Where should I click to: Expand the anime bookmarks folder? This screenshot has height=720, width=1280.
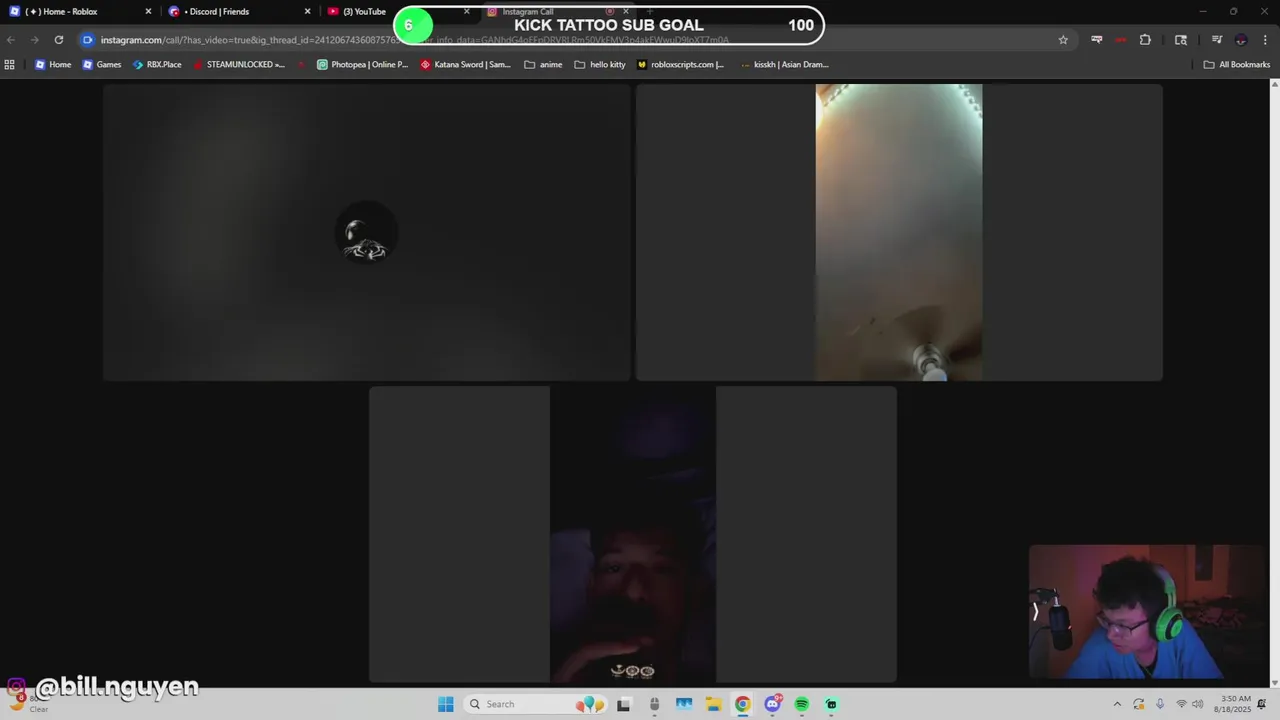[x=543, y=64]
